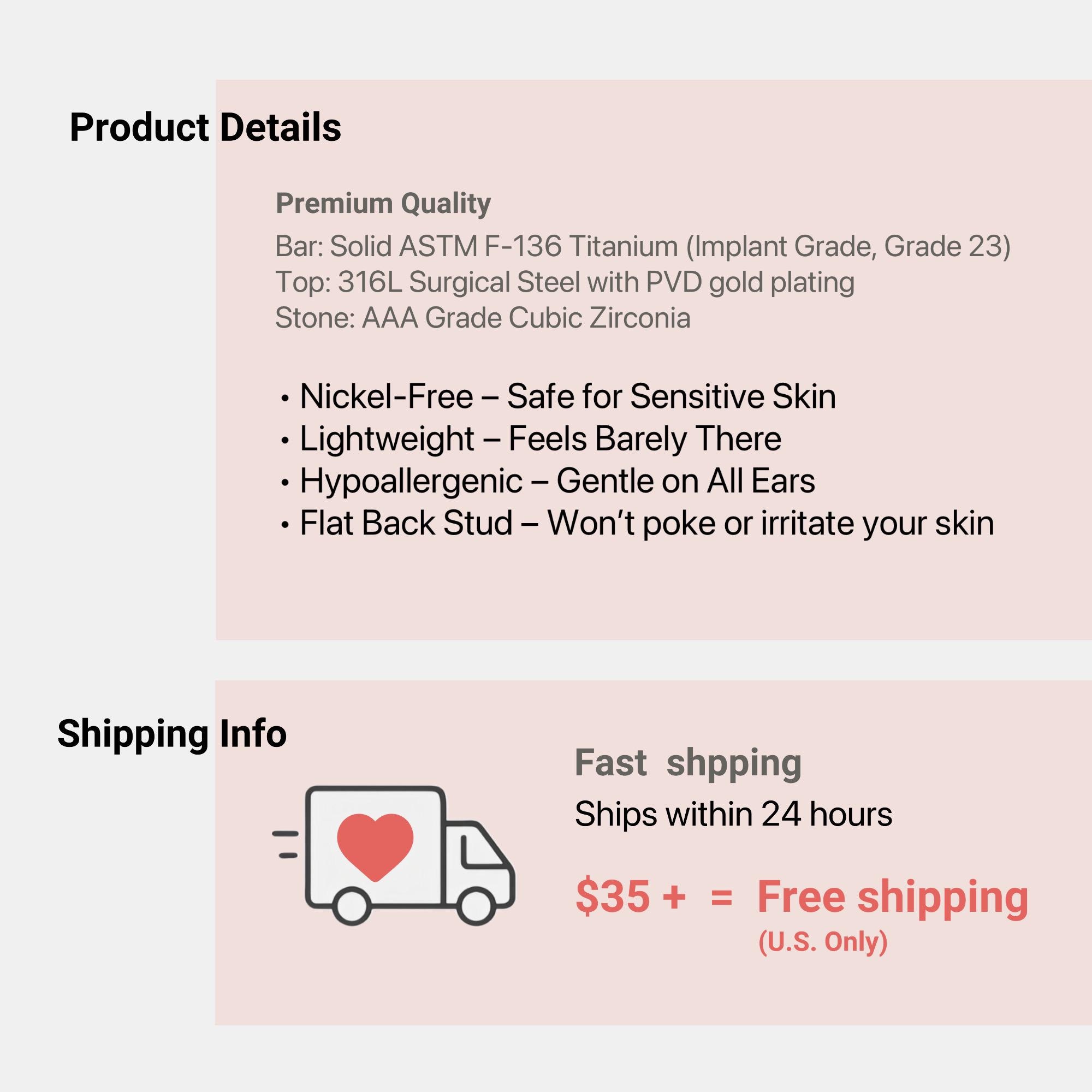The image size is (1092, 1092).
Task: Select the Shipping Info heading
Action: coord(173,734)
